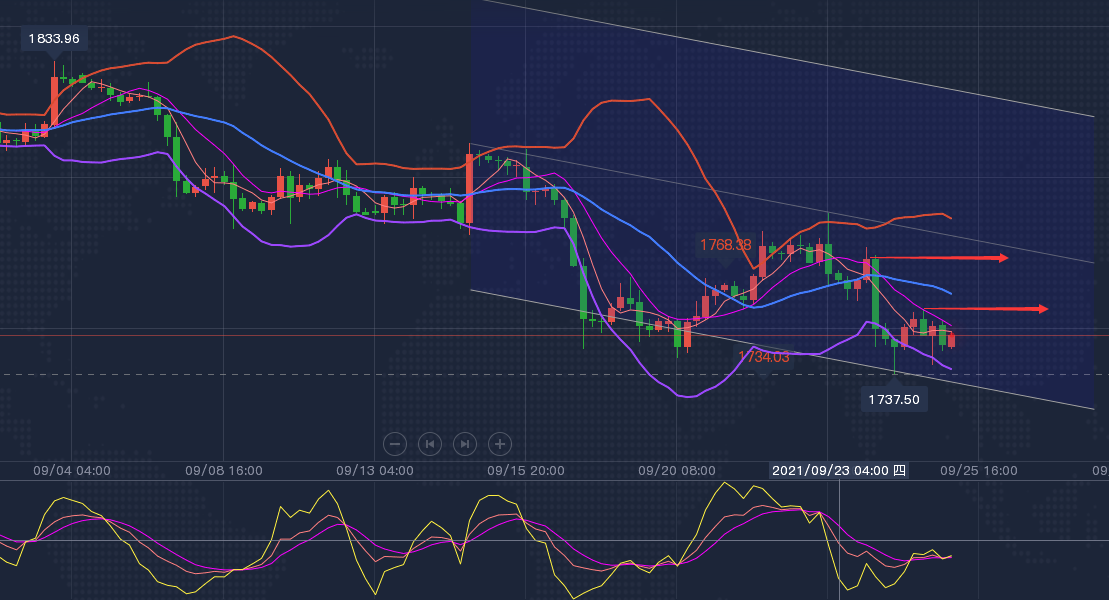This screenshot has width=1109, height=600.
Task: Select the 2021/09/23 04:00 crosshair date label
Action: click(x=839, y=471)
